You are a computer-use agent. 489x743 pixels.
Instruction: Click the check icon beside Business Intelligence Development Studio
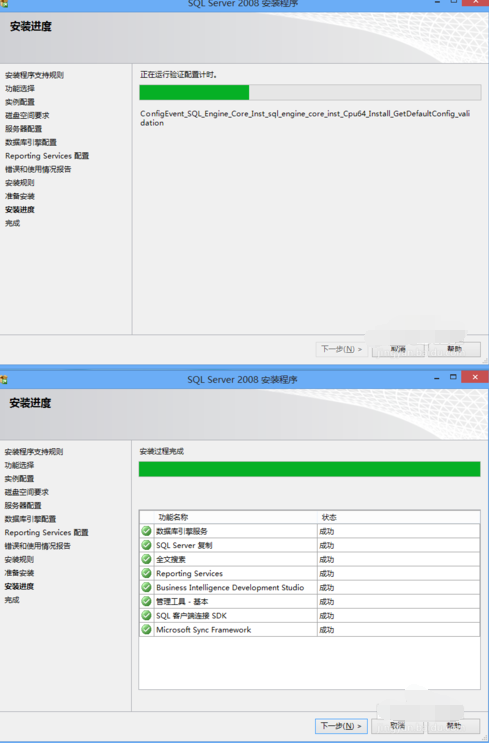146,587
